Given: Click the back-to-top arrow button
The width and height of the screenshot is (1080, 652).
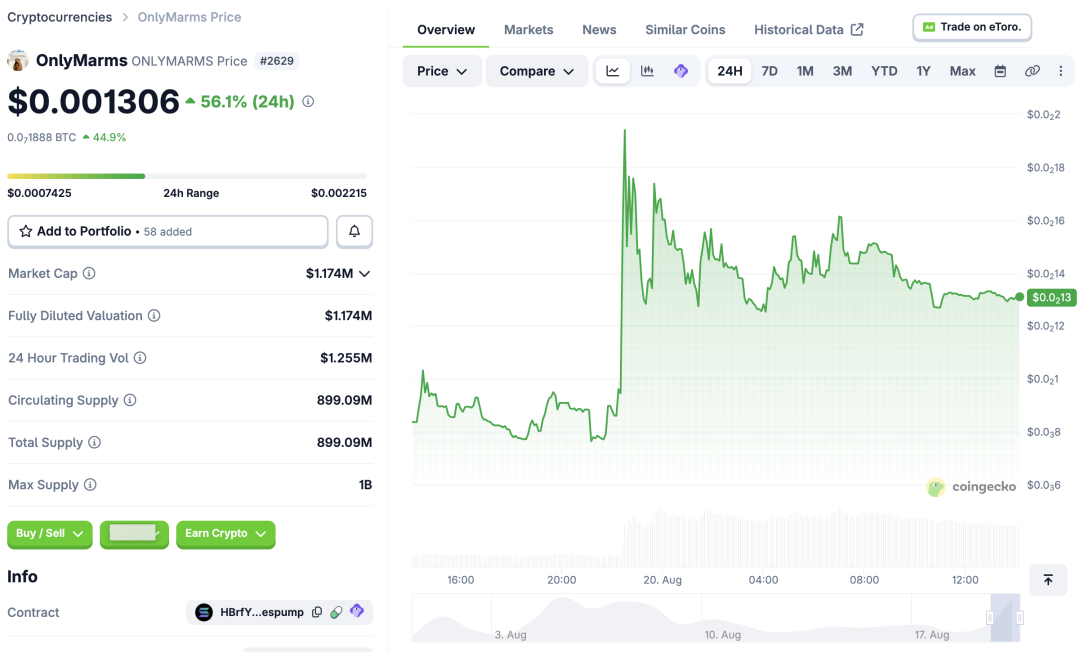Looking at the screenshot, I should (x=1048, y=580).
